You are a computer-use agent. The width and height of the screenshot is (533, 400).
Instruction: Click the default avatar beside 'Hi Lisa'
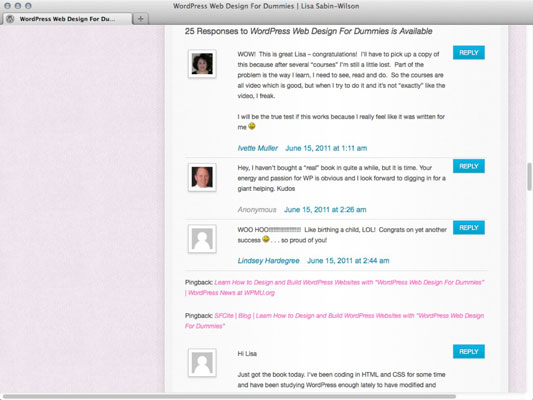[x=202, y=363]
